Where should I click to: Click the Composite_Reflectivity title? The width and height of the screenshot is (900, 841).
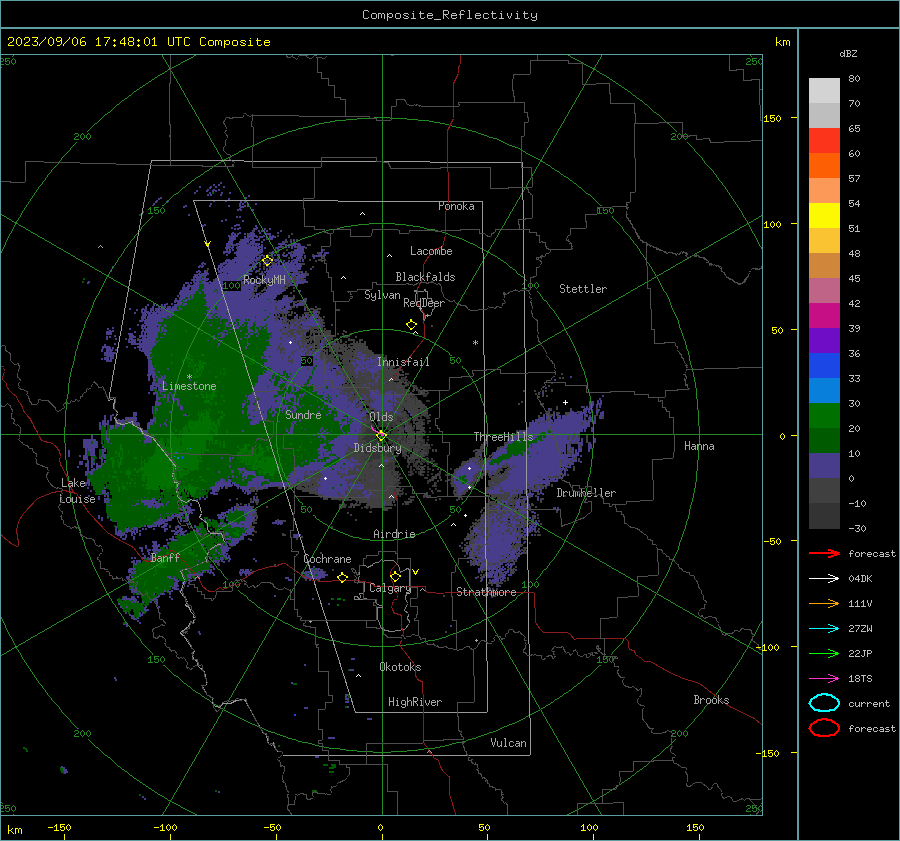click(450, 15)
